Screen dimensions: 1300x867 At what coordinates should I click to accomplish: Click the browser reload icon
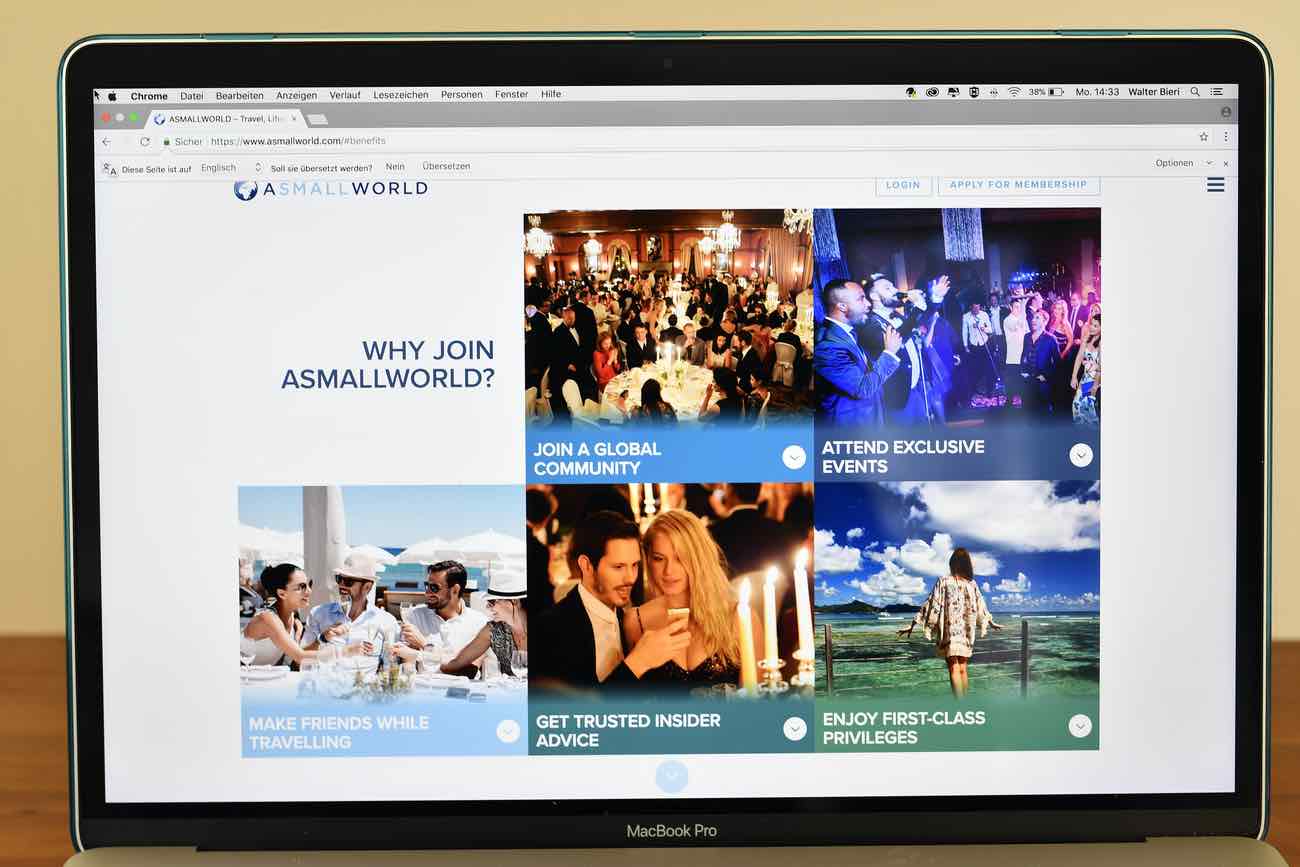tap(145, 141)
